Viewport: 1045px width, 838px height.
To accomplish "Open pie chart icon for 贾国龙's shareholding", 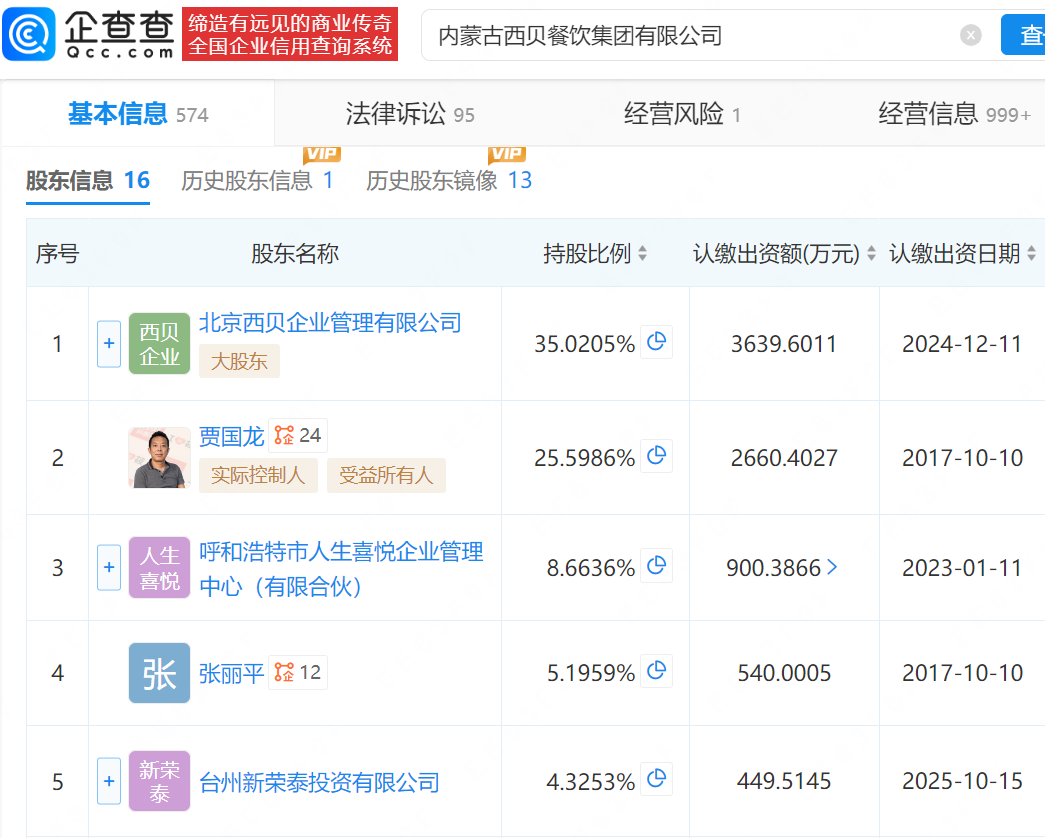I will (656, 457).
